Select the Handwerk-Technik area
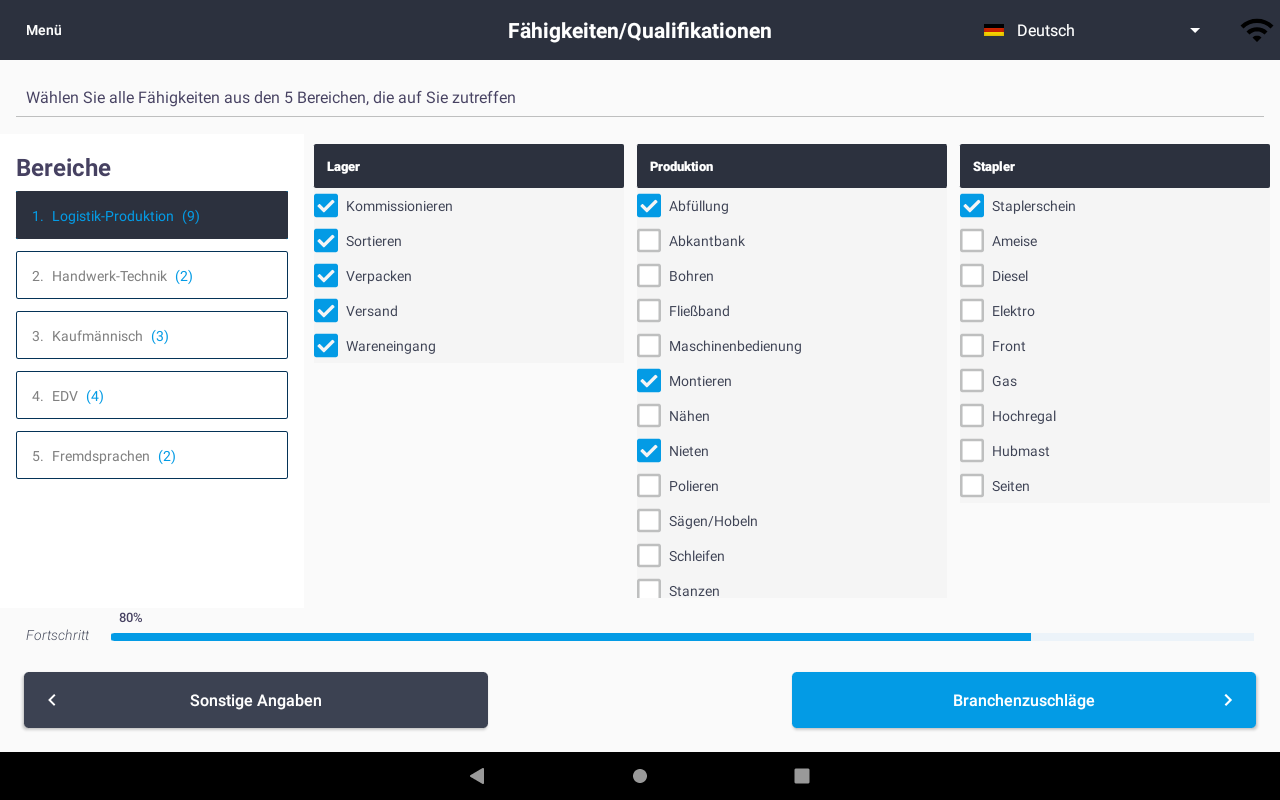This screenshot has height=800, width=1280. [152, 275]
